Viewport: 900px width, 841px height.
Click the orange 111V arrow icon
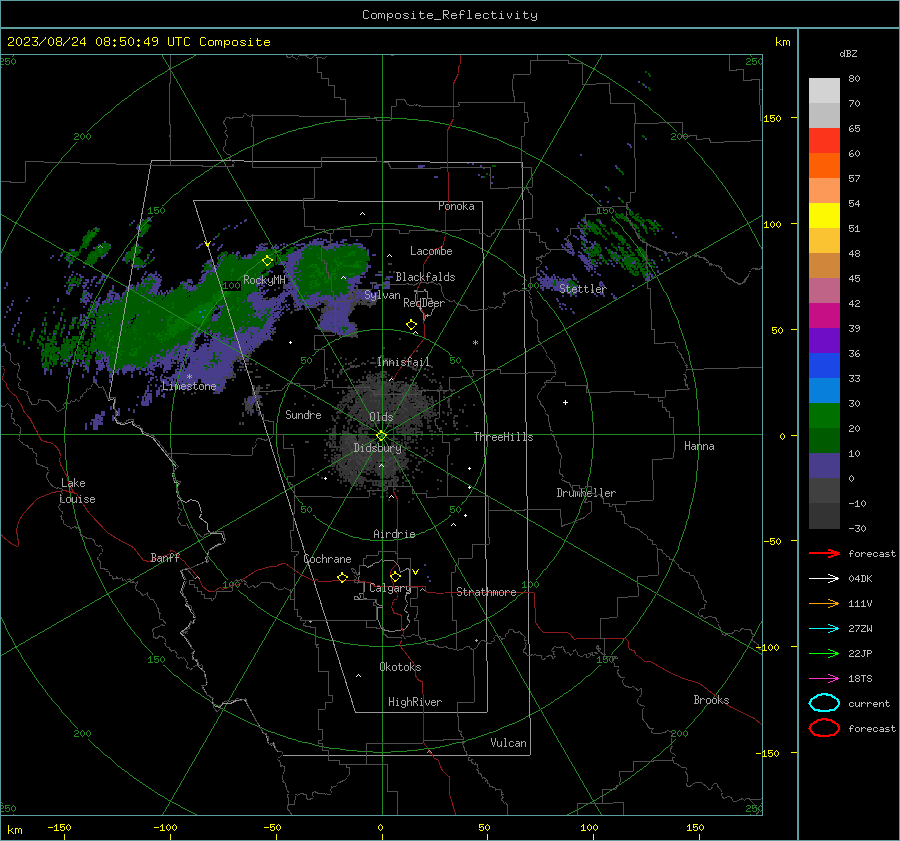(x=824, y=603)
